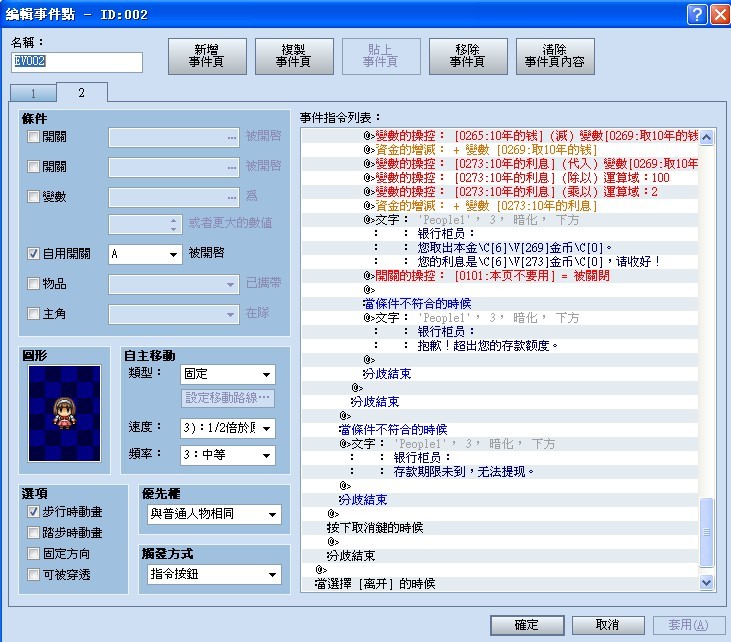Open the movement 類型 dropdown
The height and width of the screenshot is (642, 731).
tap(228, 374)
